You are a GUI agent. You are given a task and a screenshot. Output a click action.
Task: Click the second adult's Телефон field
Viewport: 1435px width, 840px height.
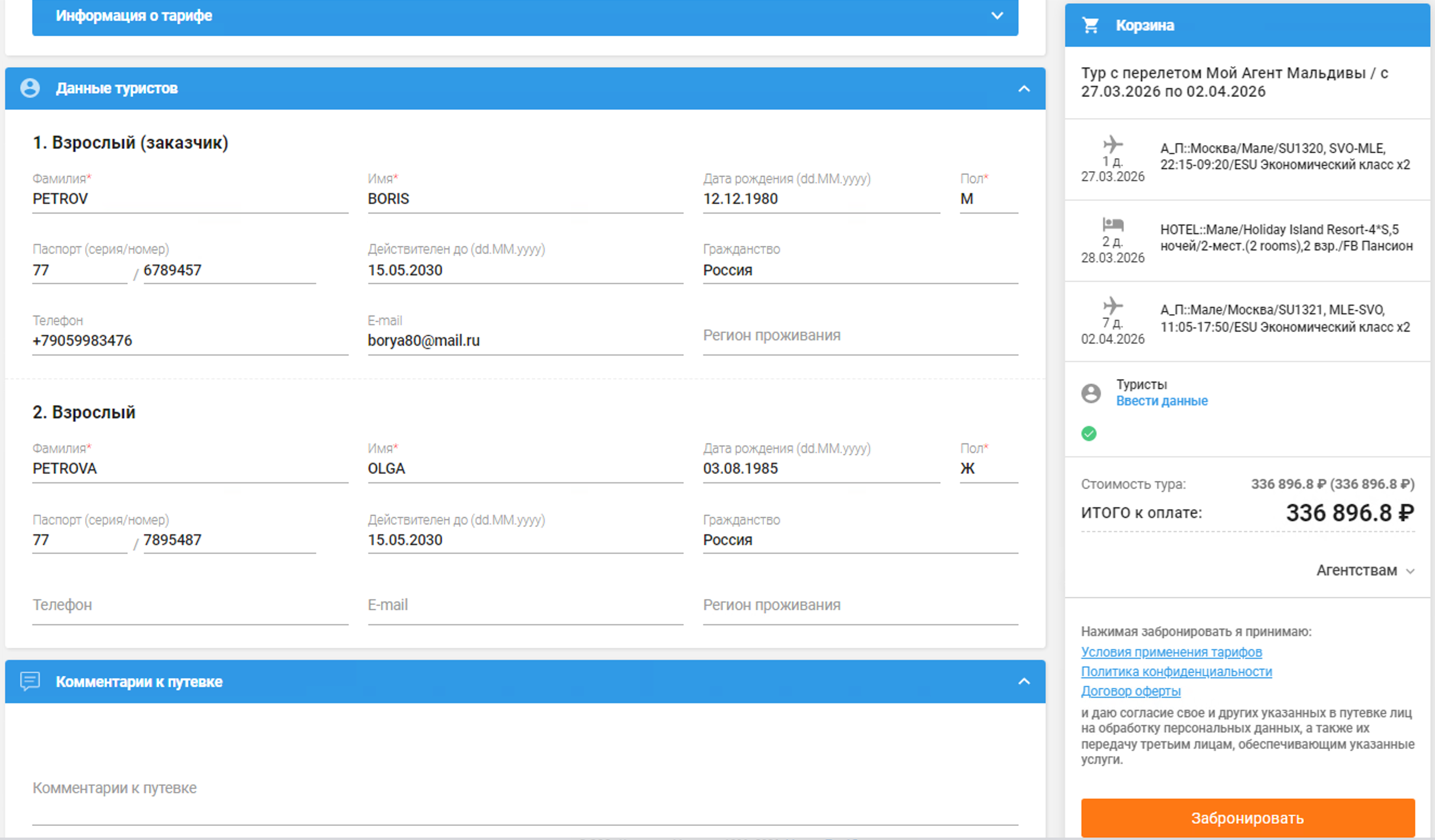tap(190, 605)
